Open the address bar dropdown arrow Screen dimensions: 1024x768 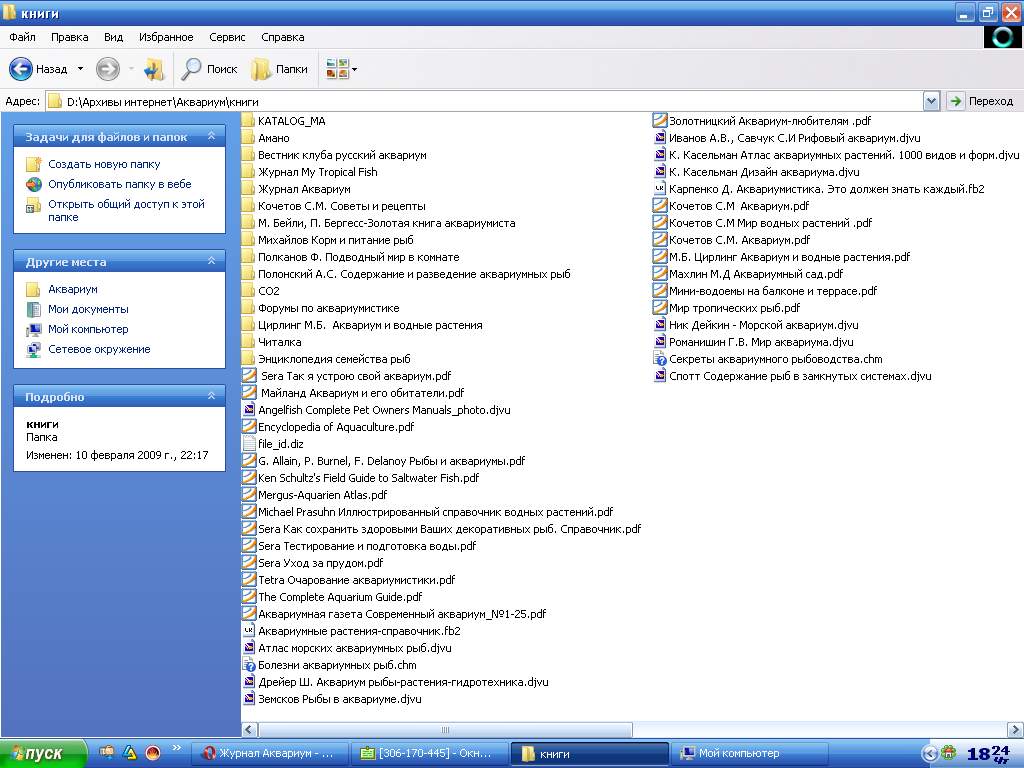(x=931, y=101)
